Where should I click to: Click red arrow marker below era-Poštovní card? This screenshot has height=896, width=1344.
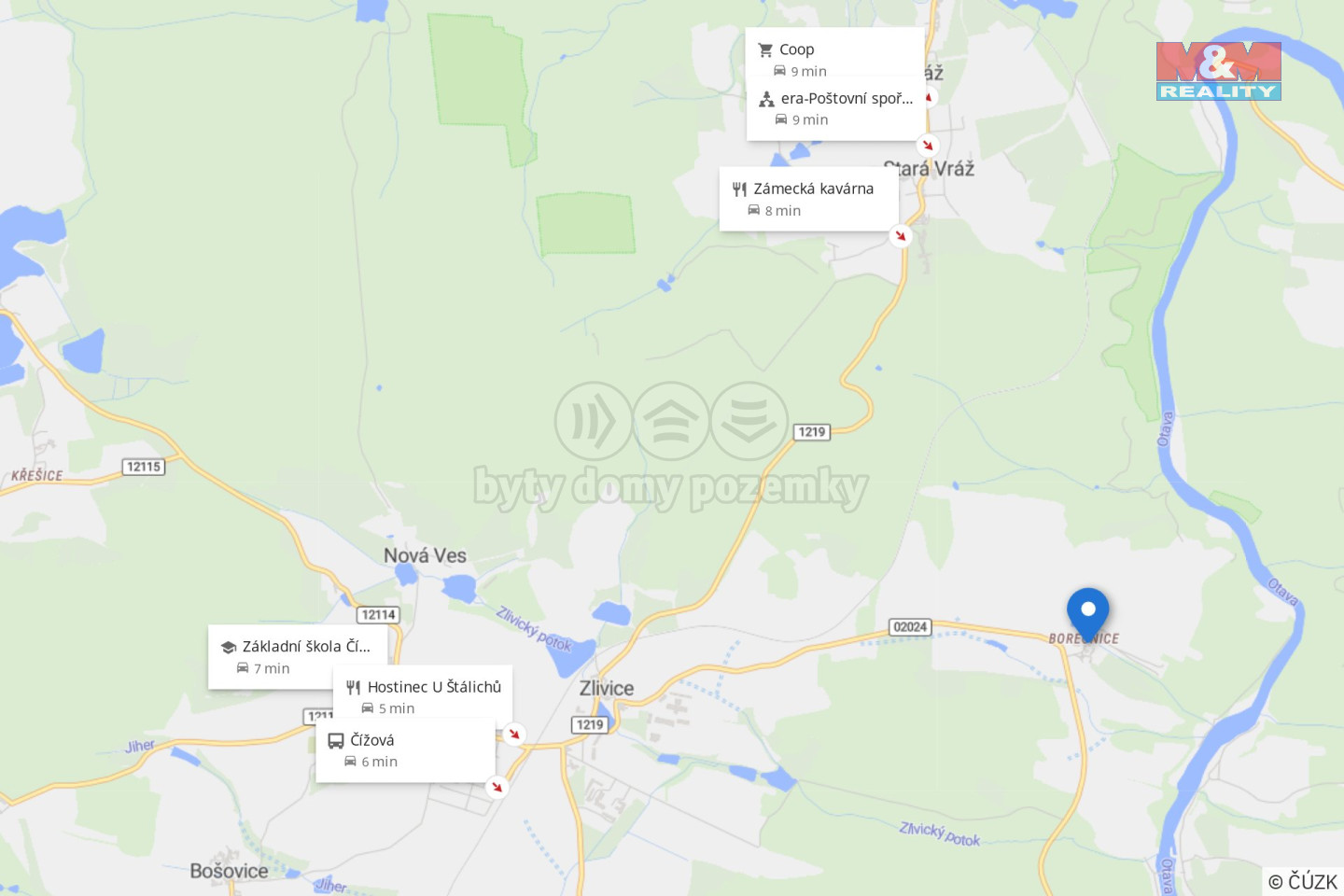point(927,145)
